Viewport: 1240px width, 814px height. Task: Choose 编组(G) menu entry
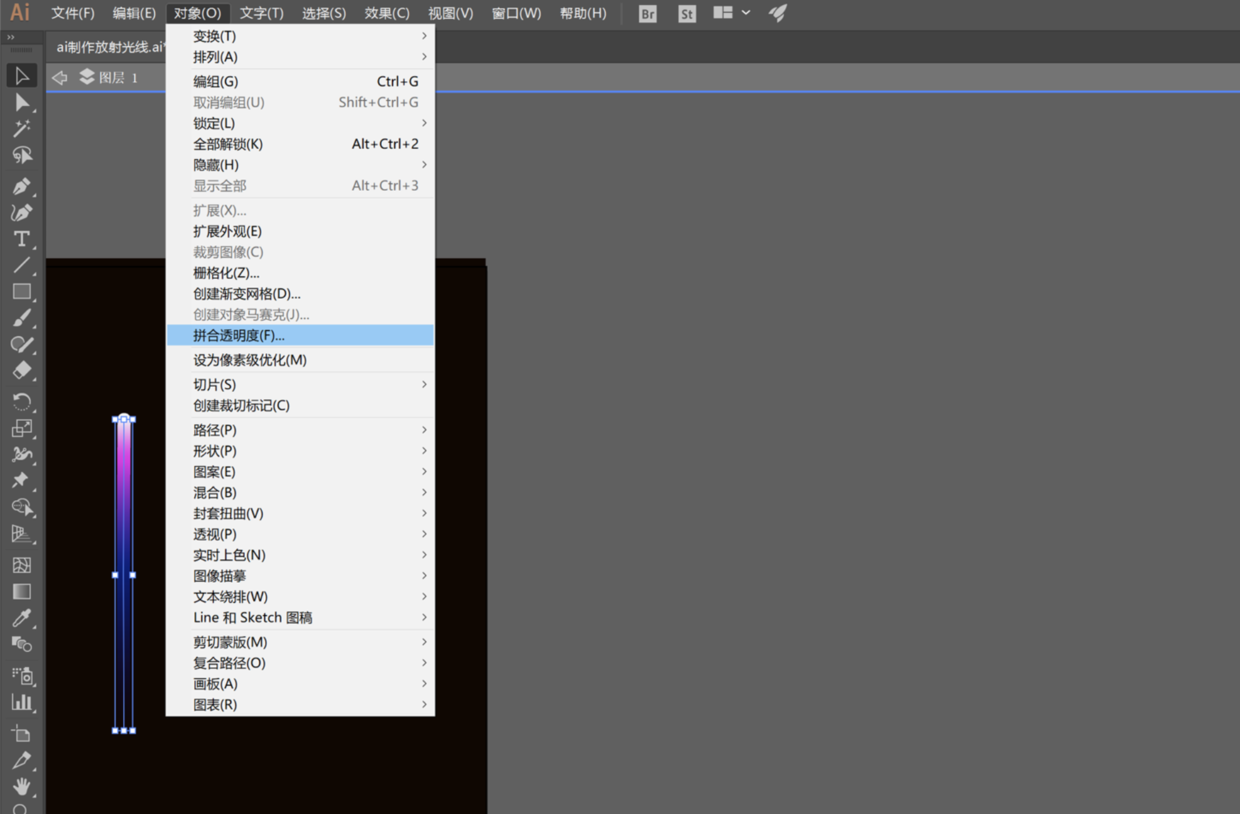pyautogui.click(x=300, y=81)
